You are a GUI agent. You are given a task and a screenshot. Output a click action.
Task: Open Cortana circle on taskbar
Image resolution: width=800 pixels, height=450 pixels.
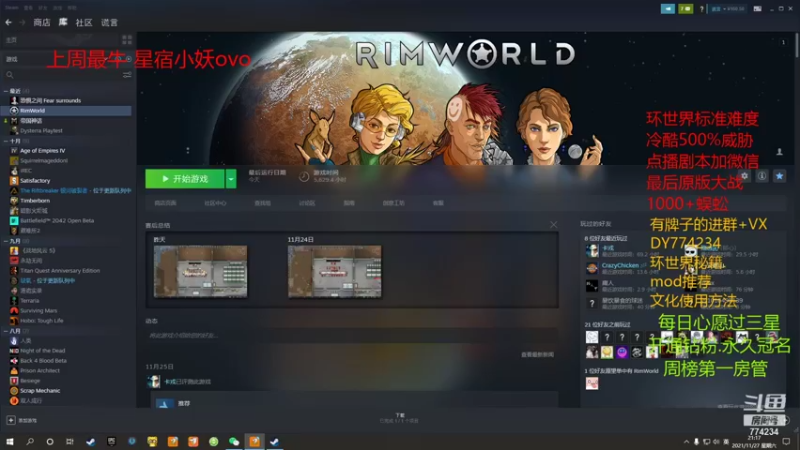[49, 441]
